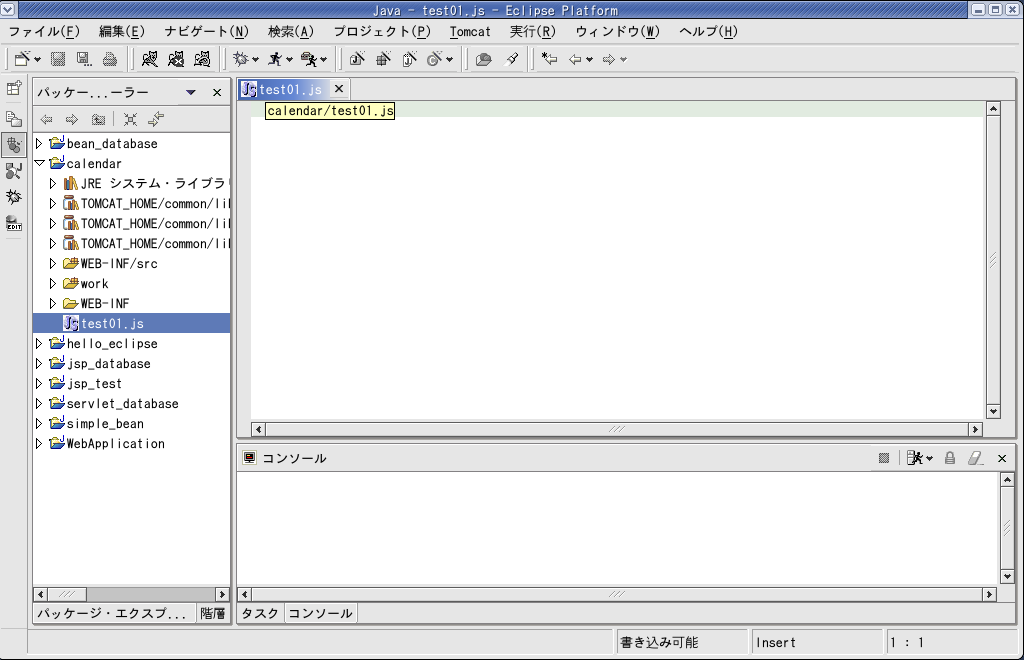Open the External Tools dropdown arrow

(x=323, y=60)
